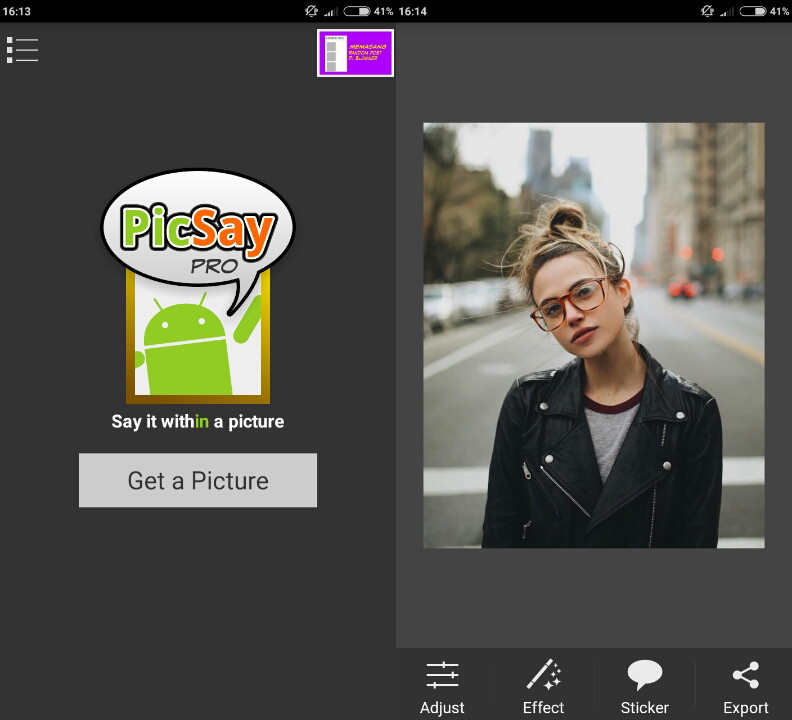Open the Sticker speech bubble tool

pyautogui.click(x=645, y=687)
